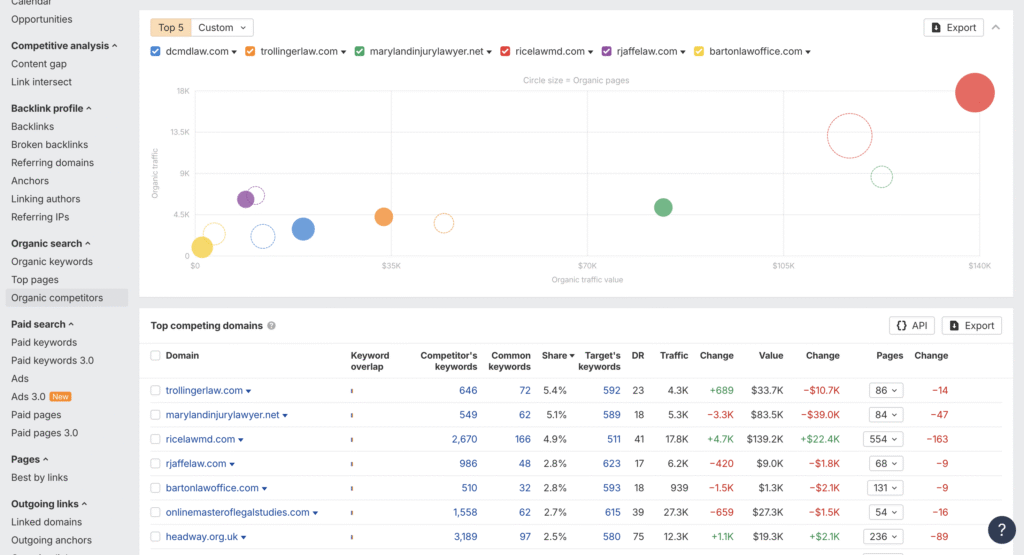
Task: Click the solid orange trollingerlaw.com bubble
Action: click(x=384, y=217)
